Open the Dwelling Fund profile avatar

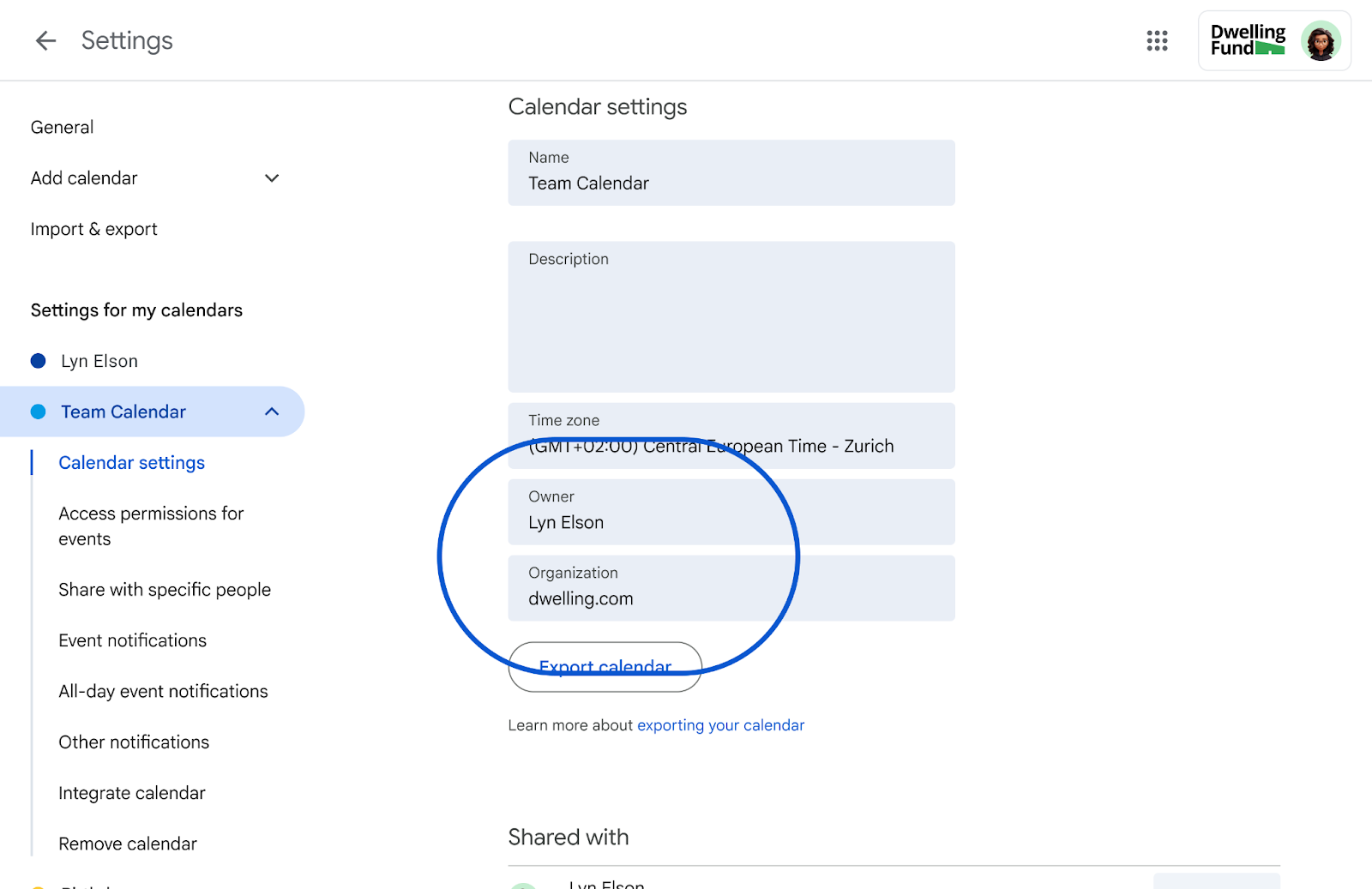click(x=1321, y=39)
